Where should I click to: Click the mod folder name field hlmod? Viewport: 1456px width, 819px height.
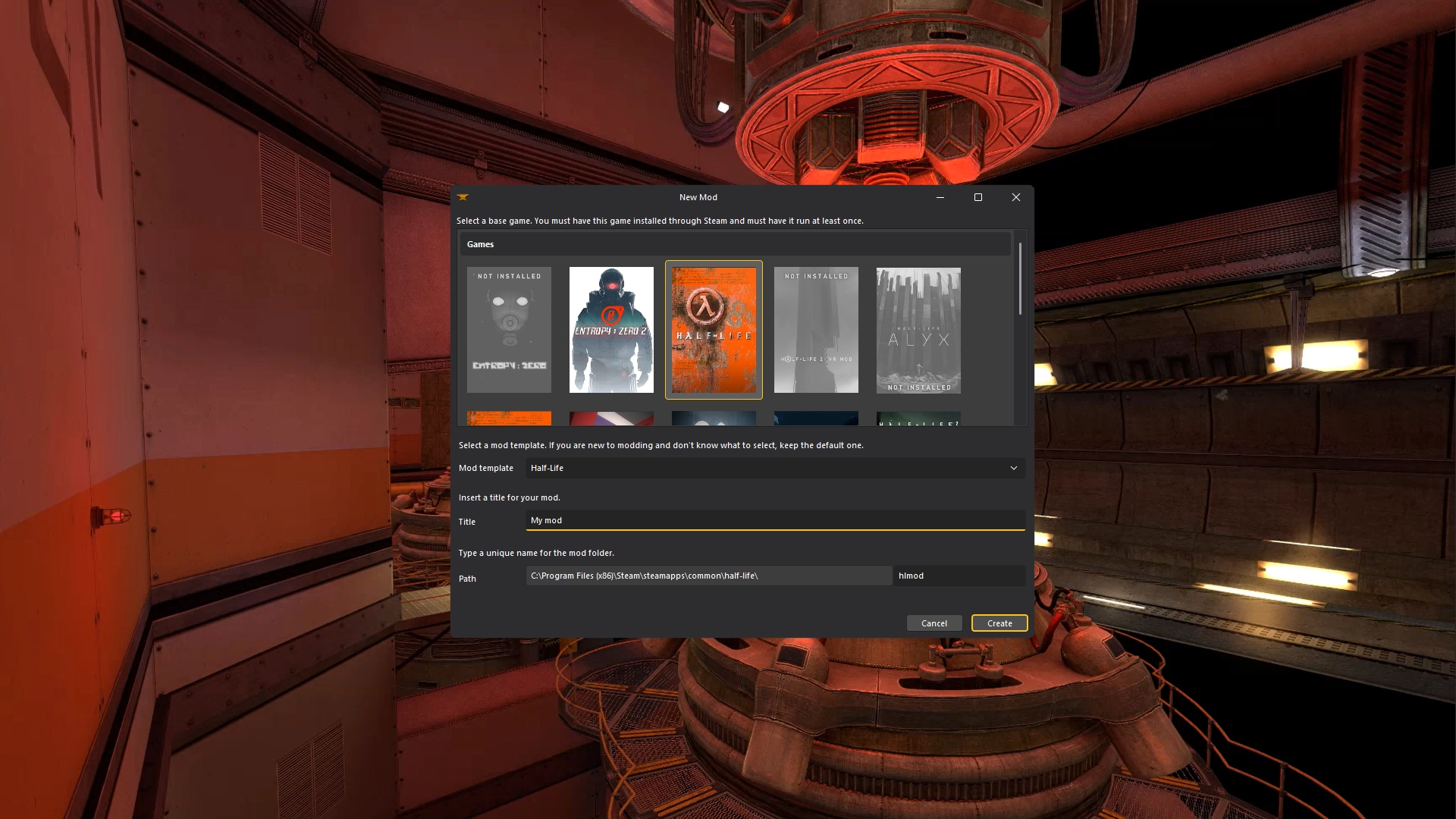pos(959,576)
